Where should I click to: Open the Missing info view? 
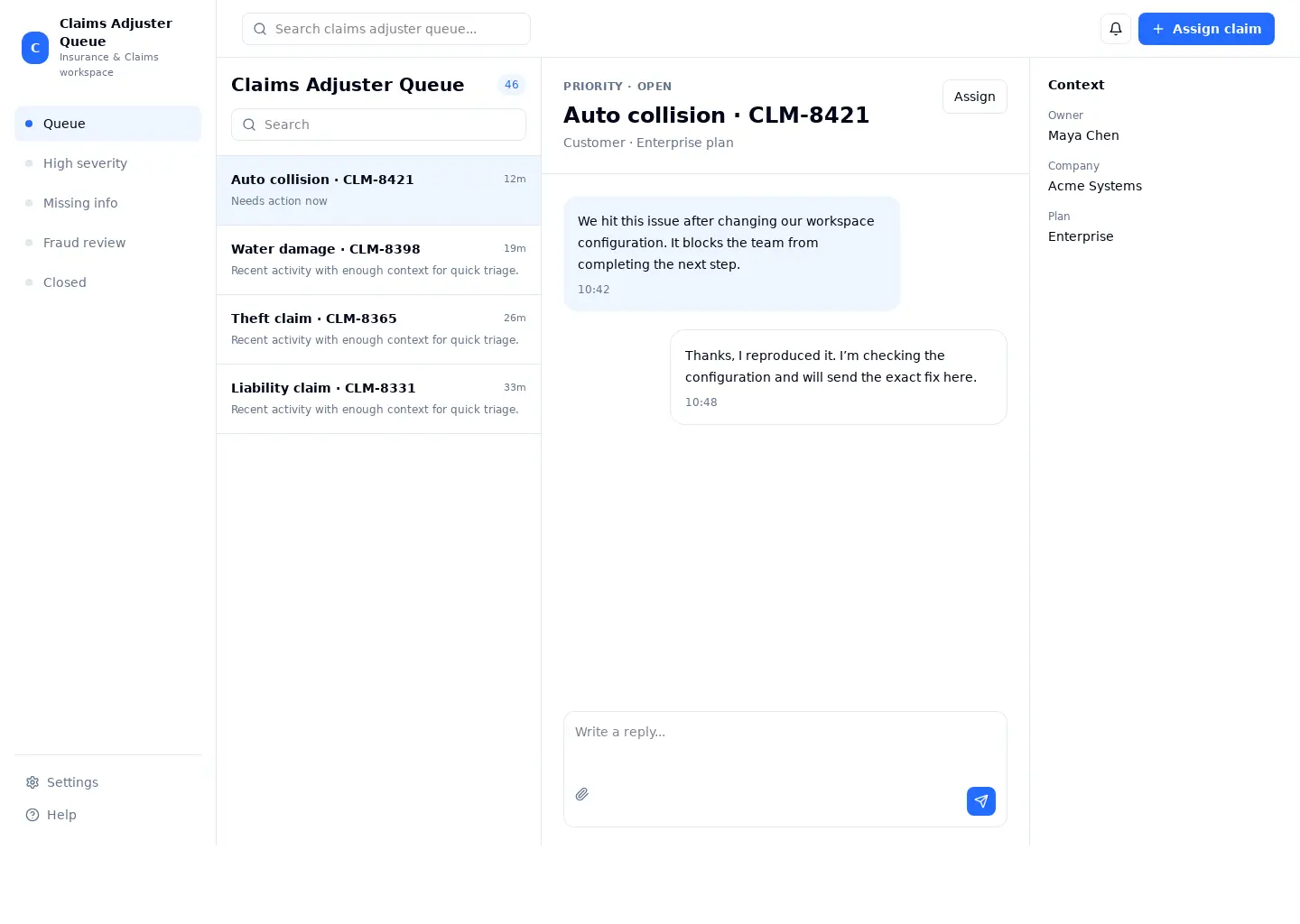pyautogui.click(x=107, y=203)
